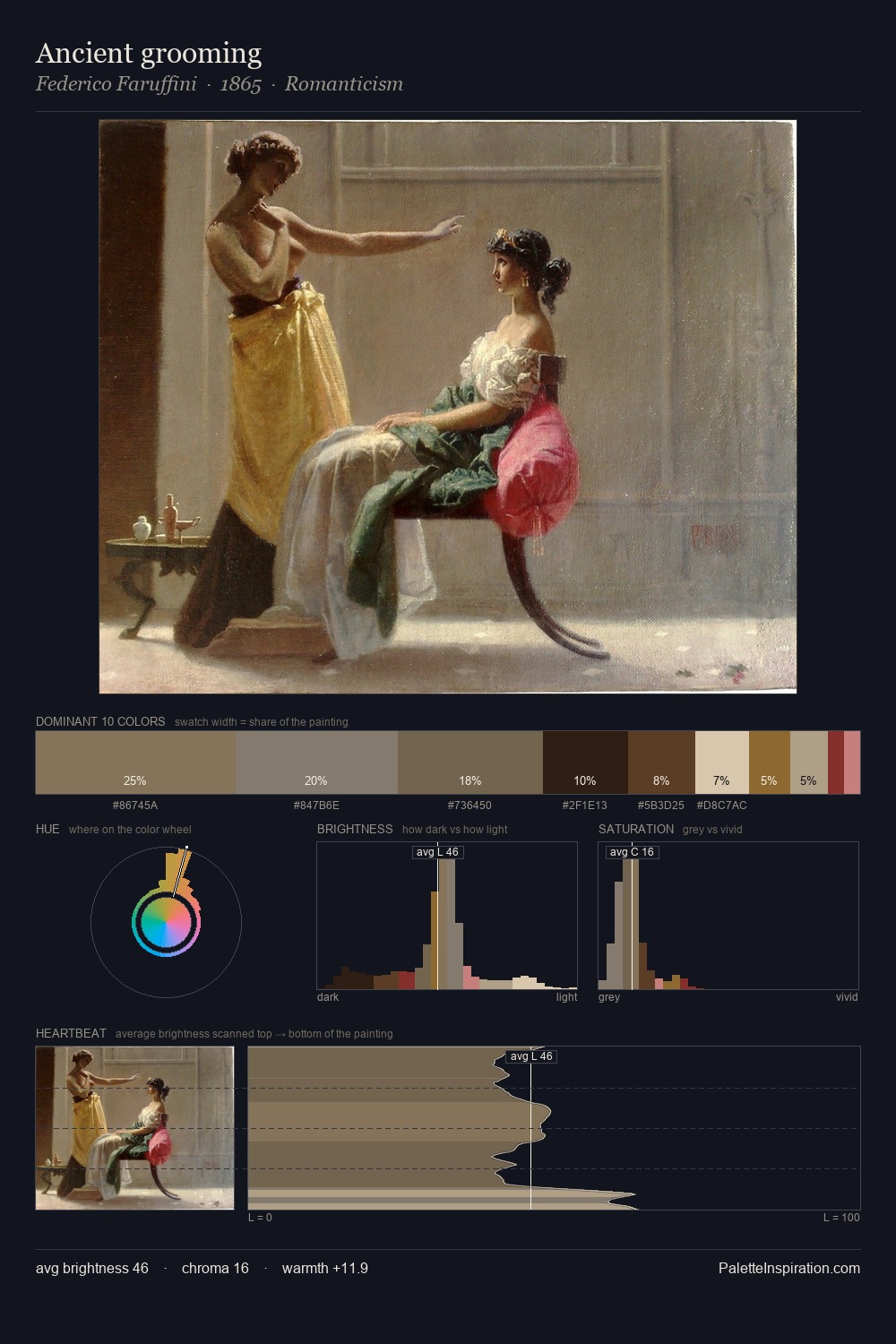Click hex label '#2F1E13'
Image resolution: width=896 pixels, height=1344 pixels.
pos(585,805)
